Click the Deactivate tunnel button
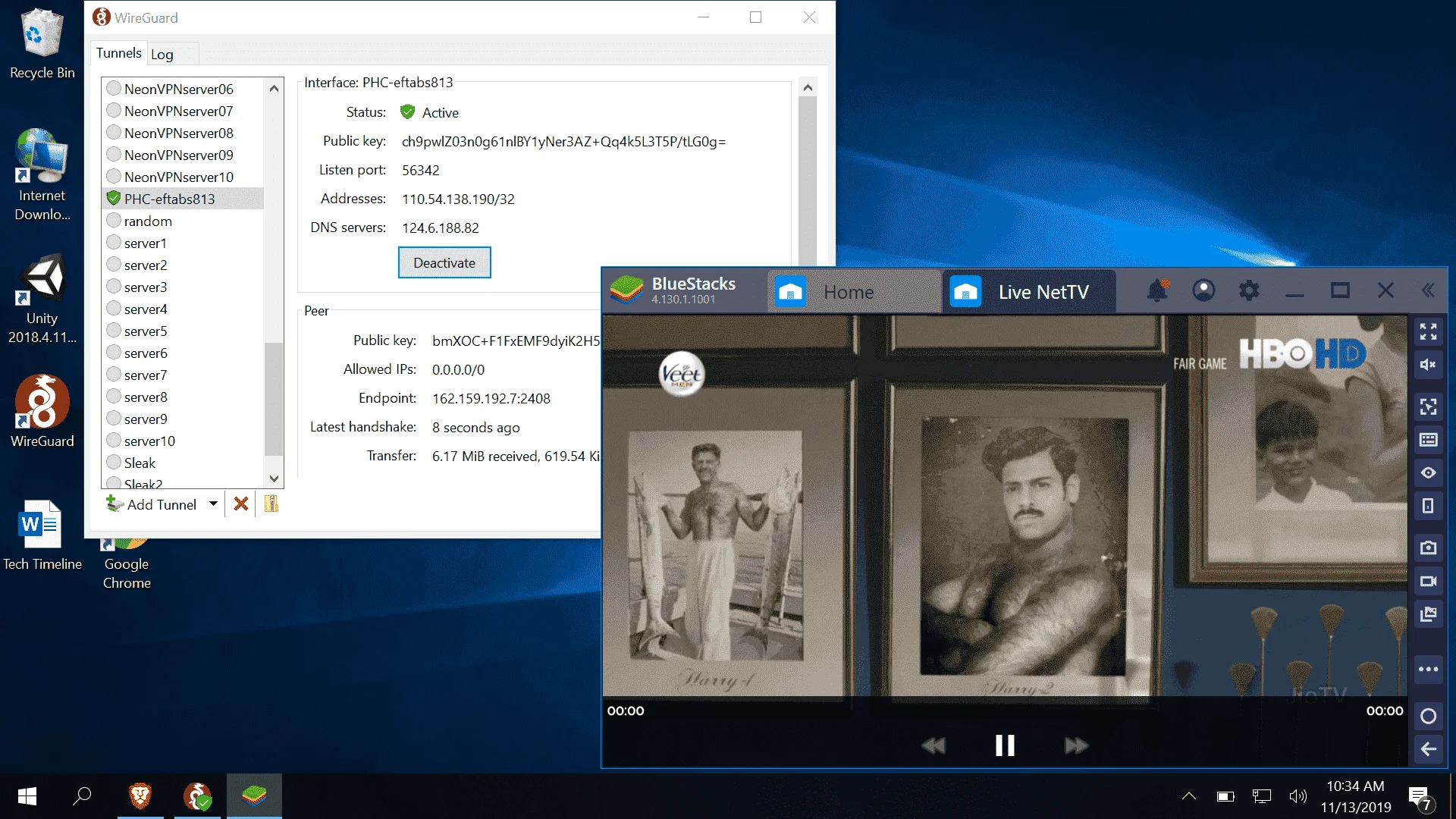Screen dimensions: 1456x819 tap(444, 263)
